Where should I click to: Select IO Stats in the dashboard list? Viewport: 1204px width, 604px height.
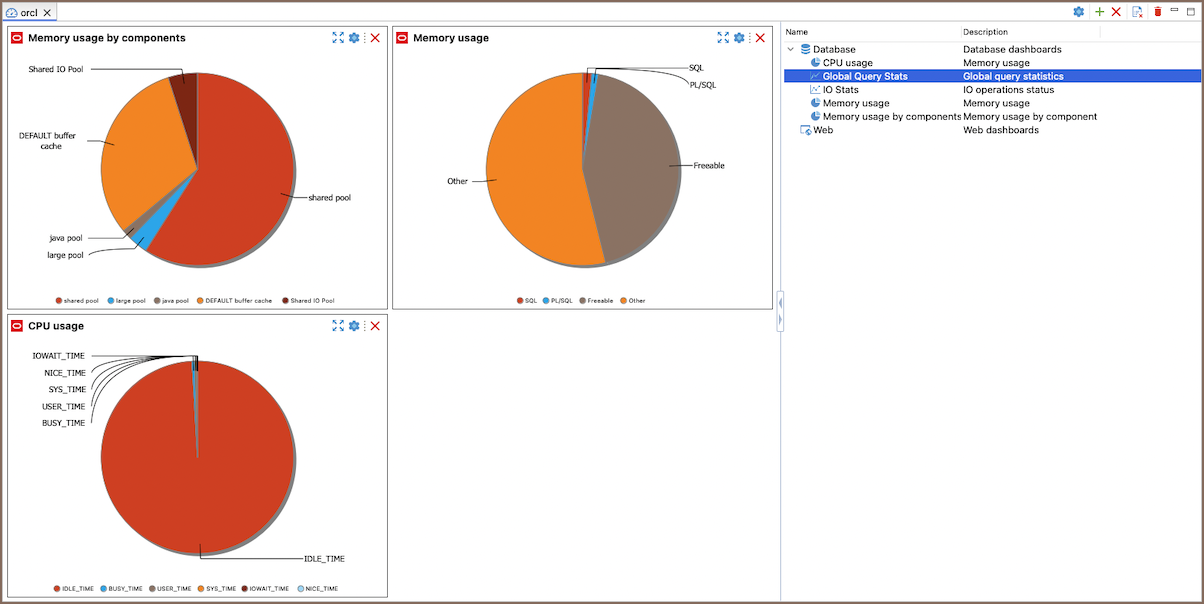pyautogui.click(x=840, y=90)
